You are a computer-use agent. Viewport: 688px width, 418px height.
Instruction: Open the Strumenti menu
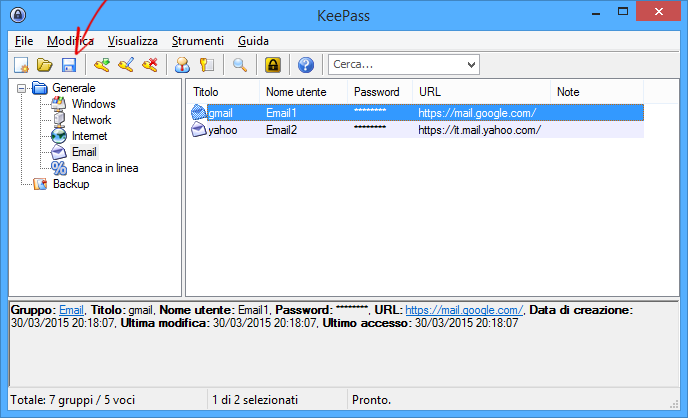coord(197,41)
